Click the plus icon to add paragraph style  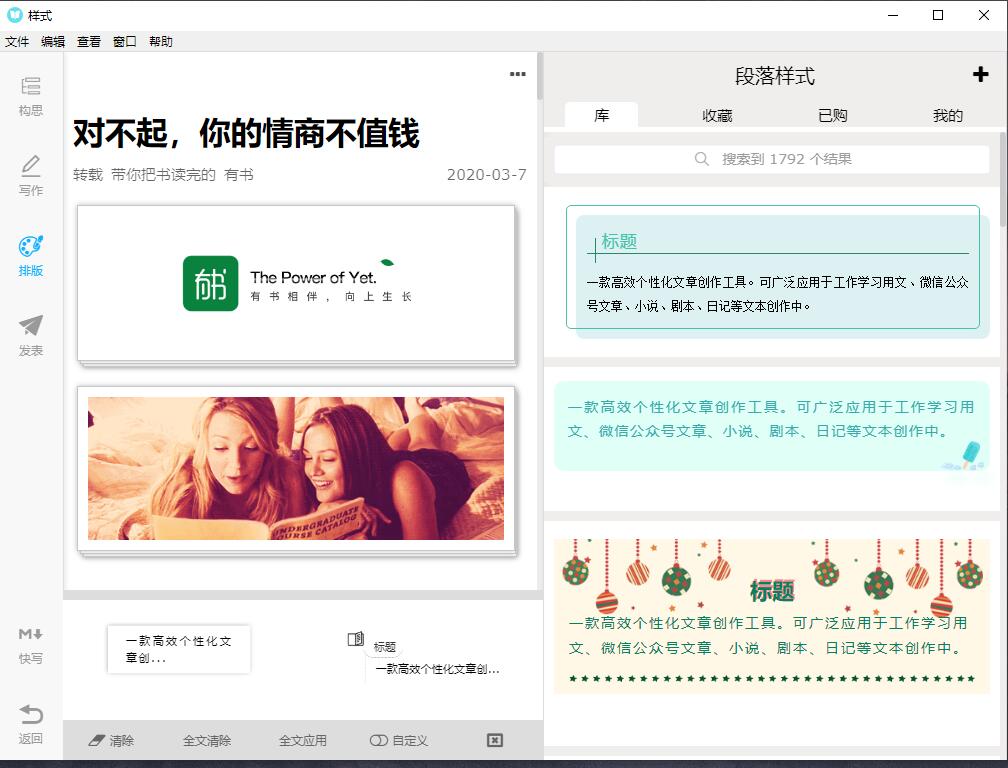[979, 75]
